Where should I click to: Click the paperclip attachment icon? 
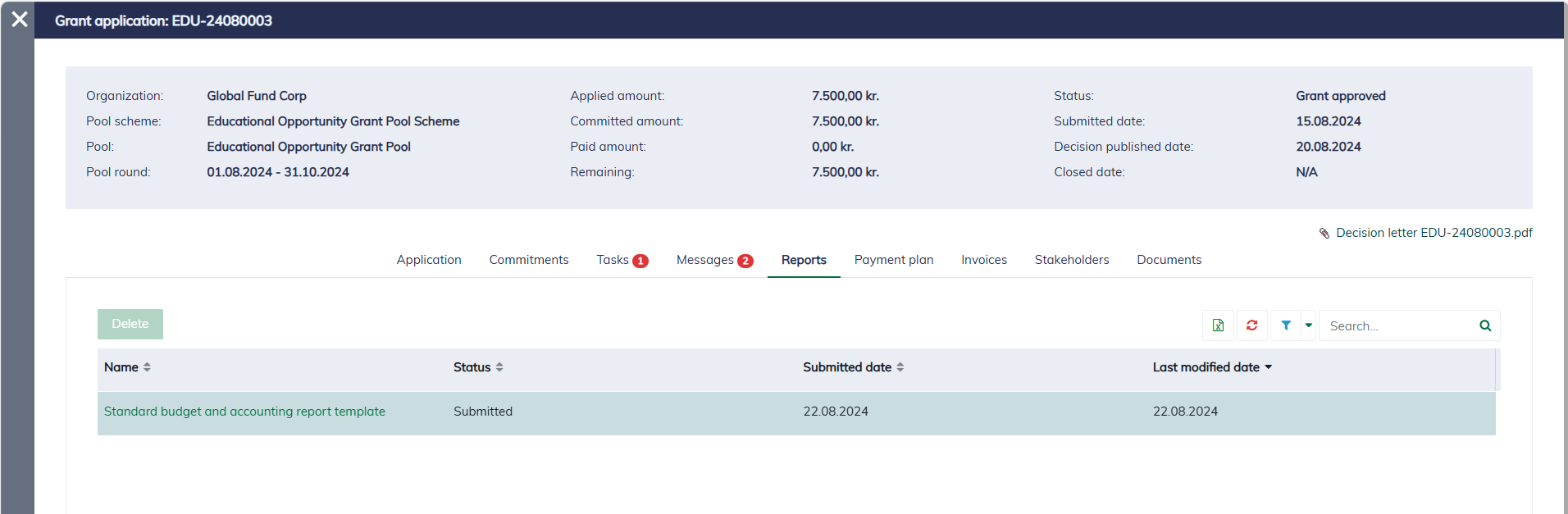click(x=1324, y=234)
